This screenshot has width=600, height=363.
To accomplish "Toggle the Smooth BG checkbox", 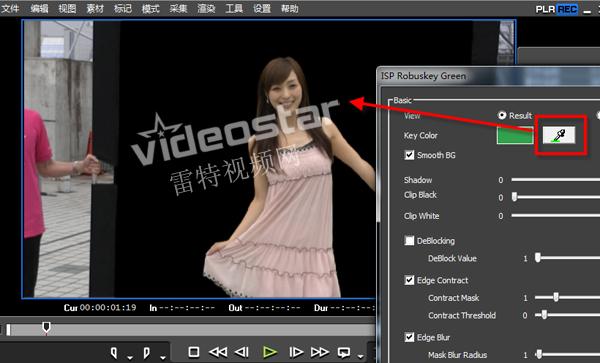I will coord(409,155).
